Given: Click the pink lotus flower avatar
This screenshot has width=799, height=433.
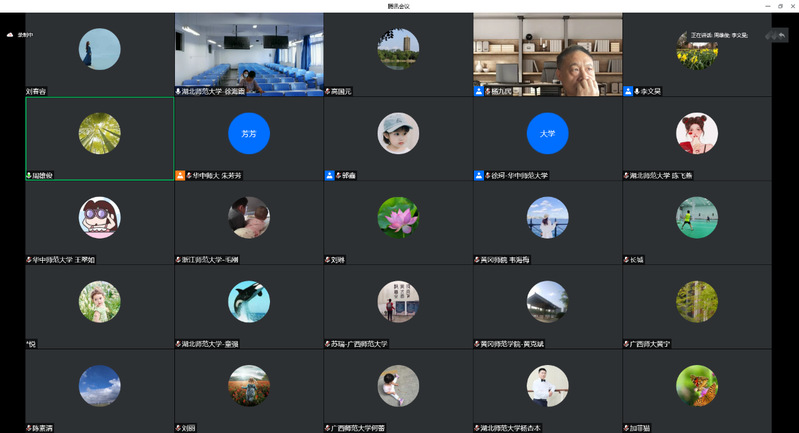Looking at the screenshot, I should pos(398,217).
